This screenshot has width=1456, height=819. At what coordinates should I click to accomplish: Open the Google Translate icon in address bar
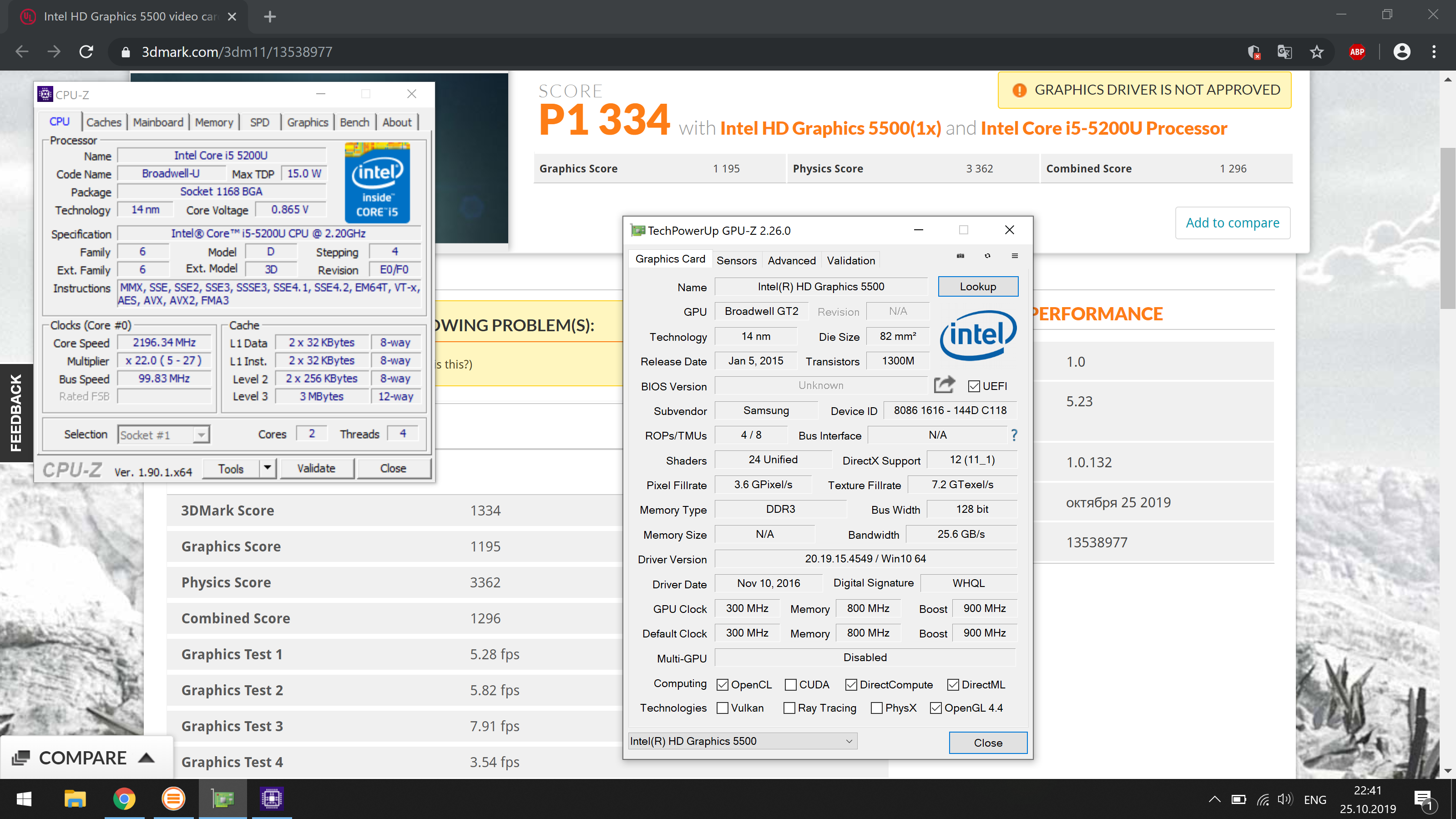pyautogui.click(x=1284, y=52)
